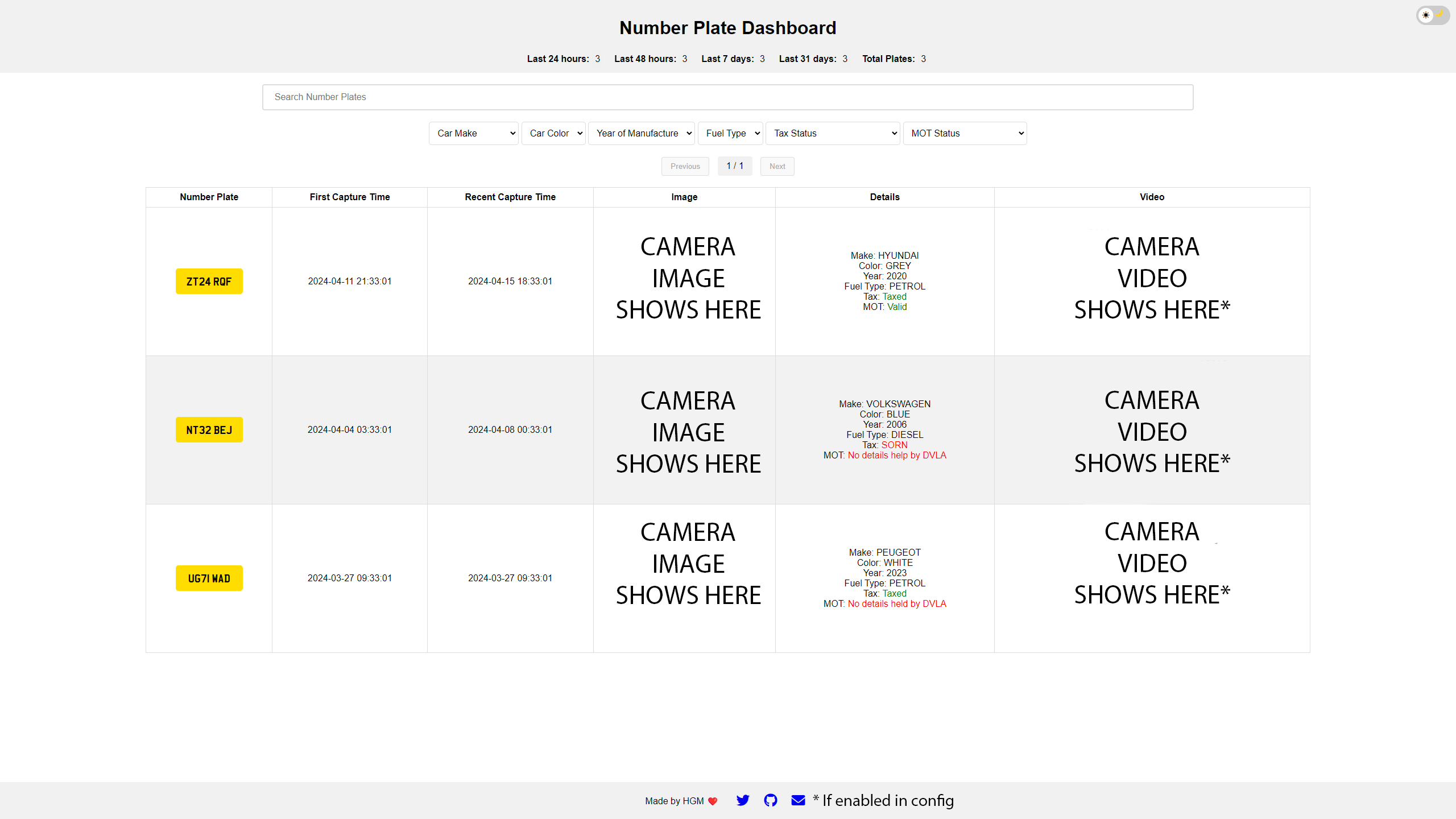Expand the MOT Status dropdown
This screenshot has height=819, width=1456.
tap(964, 133)
